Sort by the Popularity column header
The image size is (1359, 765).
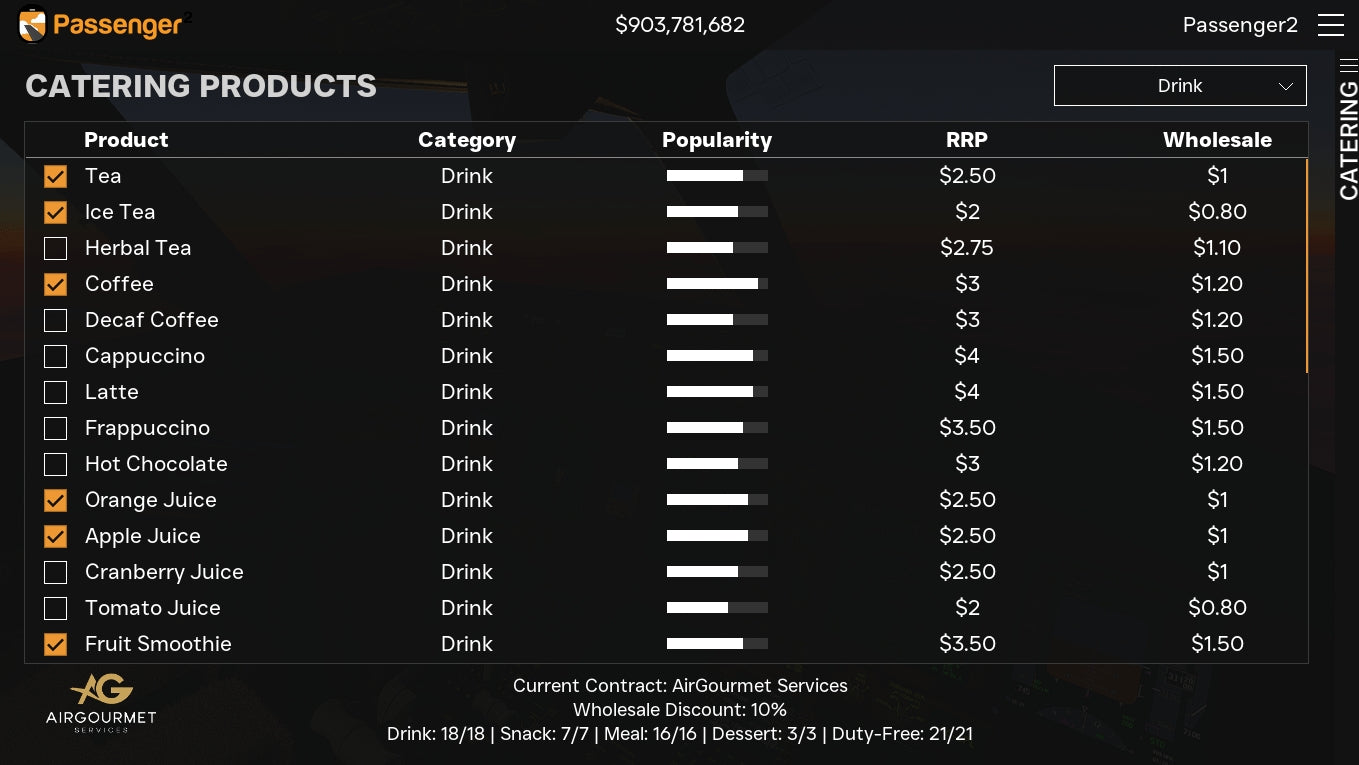point(716,140)
